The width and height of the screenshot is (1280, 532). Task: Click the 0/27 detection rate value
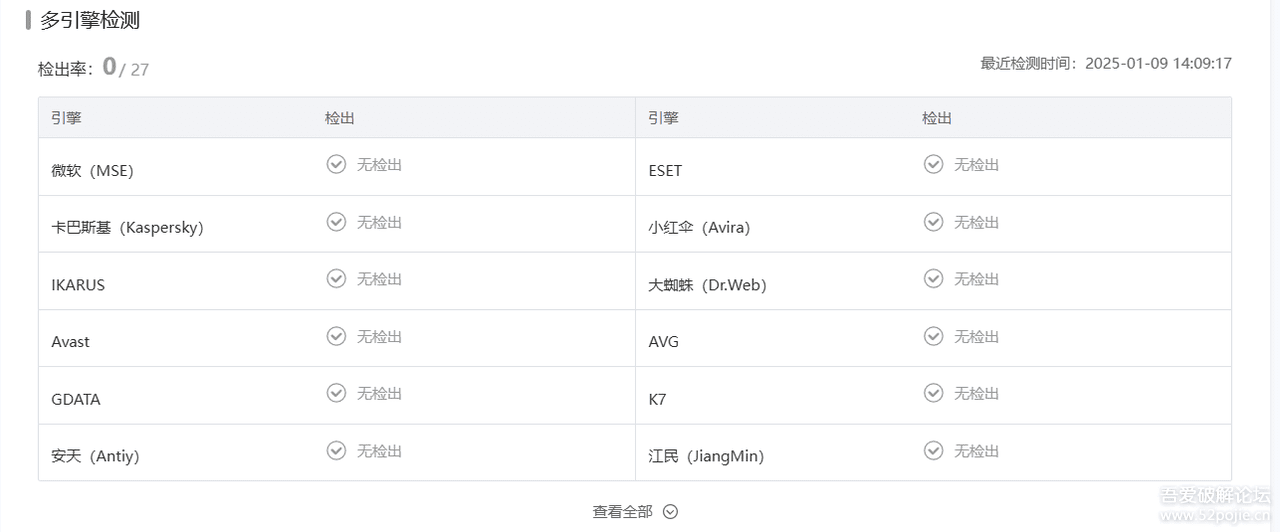point(125,68)
